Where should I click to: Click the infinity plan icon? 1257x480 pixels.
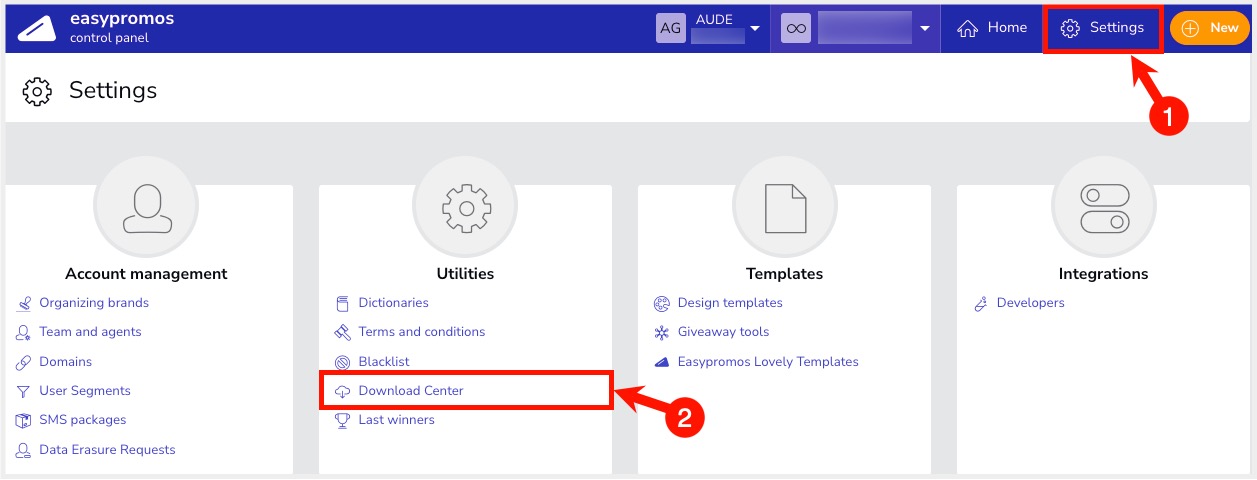(x=796, y=28)
